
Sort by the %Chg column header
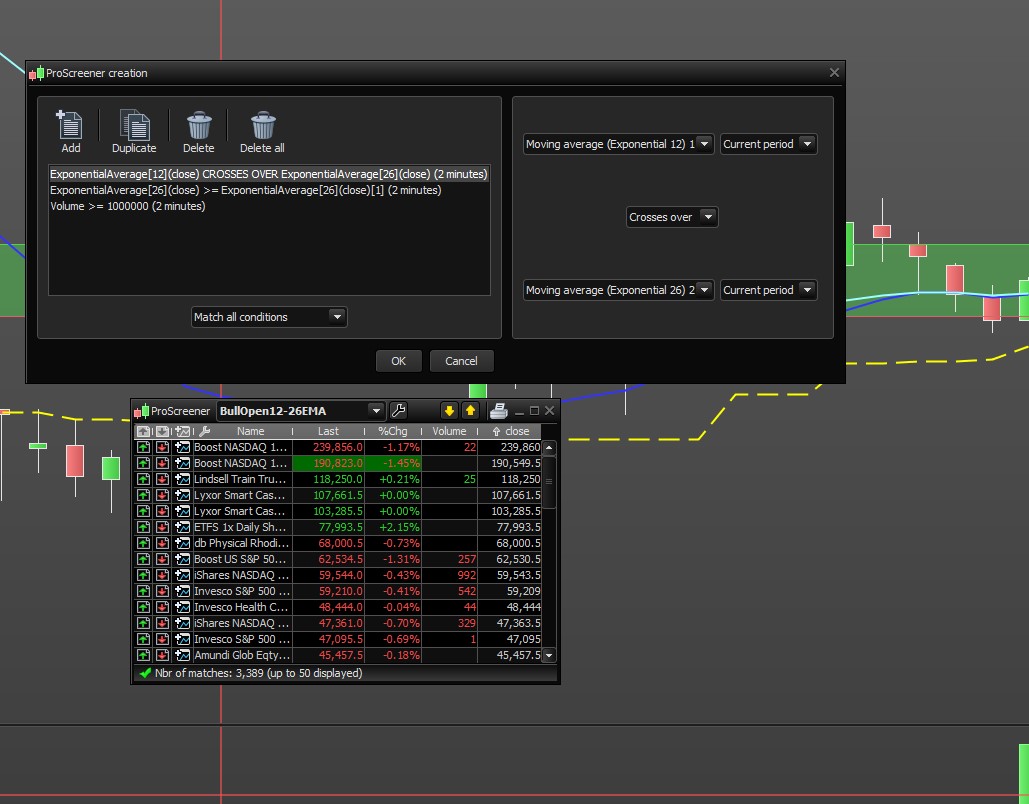pyautogui.click(x=392, y=431)
